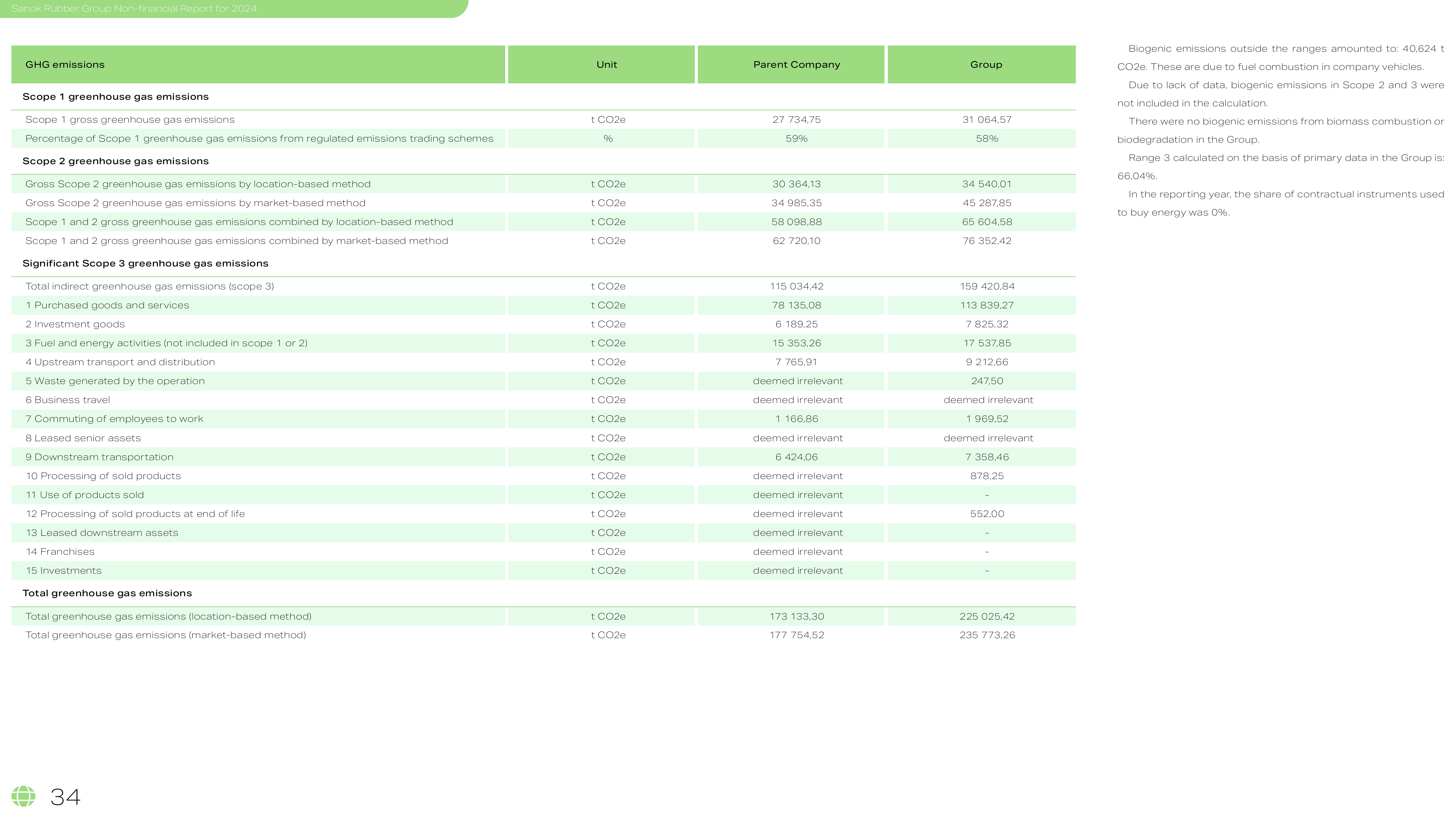
Task: Select the Group column header
Action: pos(982,64)
